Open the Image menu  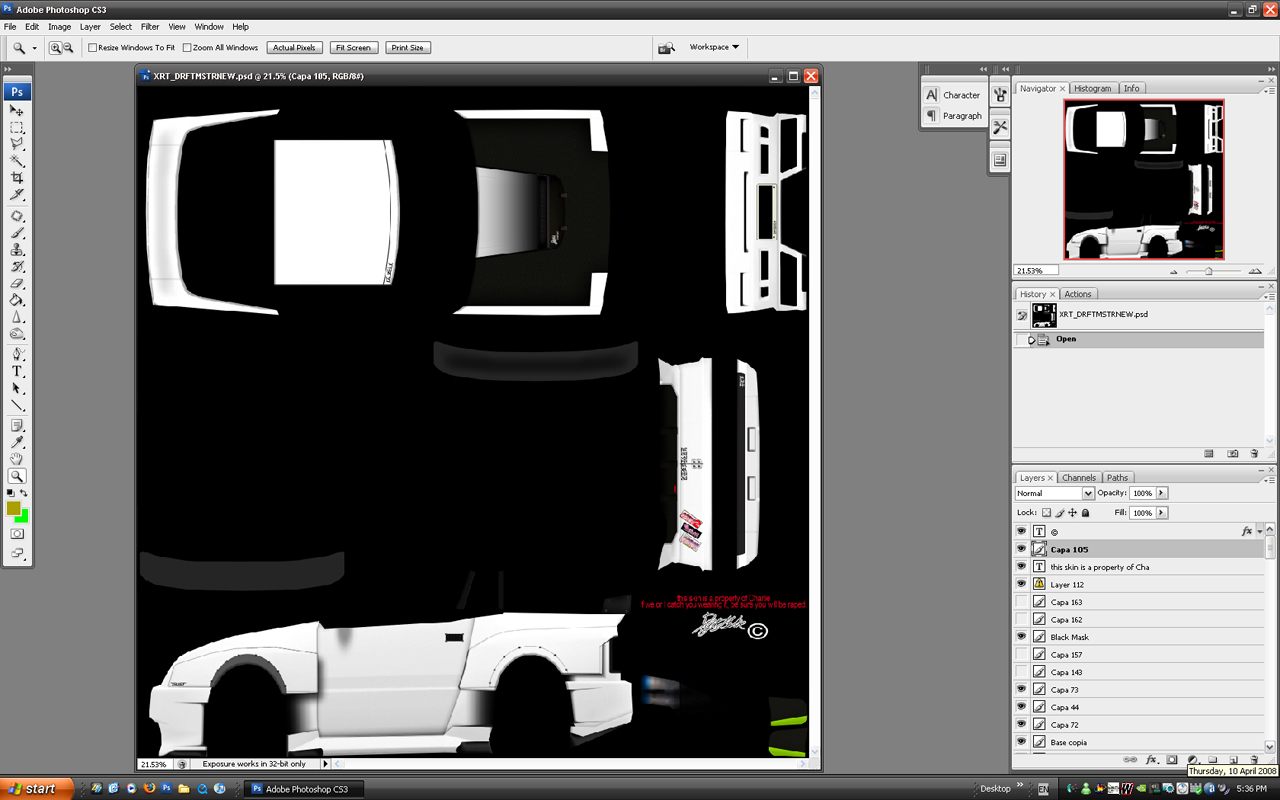(x=59, y=27)
